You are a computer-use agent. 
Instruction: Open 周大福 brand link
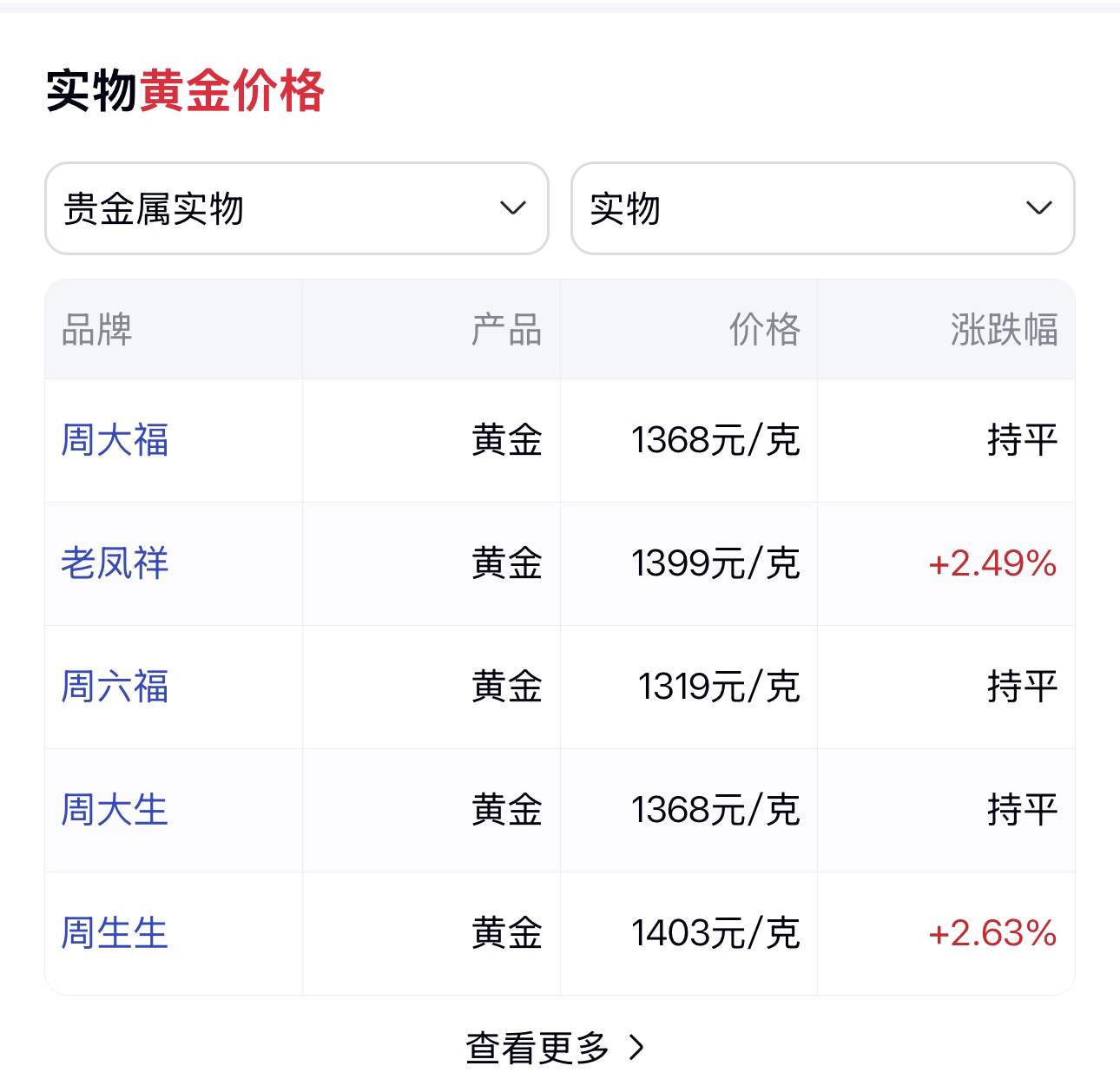point(115,440)
